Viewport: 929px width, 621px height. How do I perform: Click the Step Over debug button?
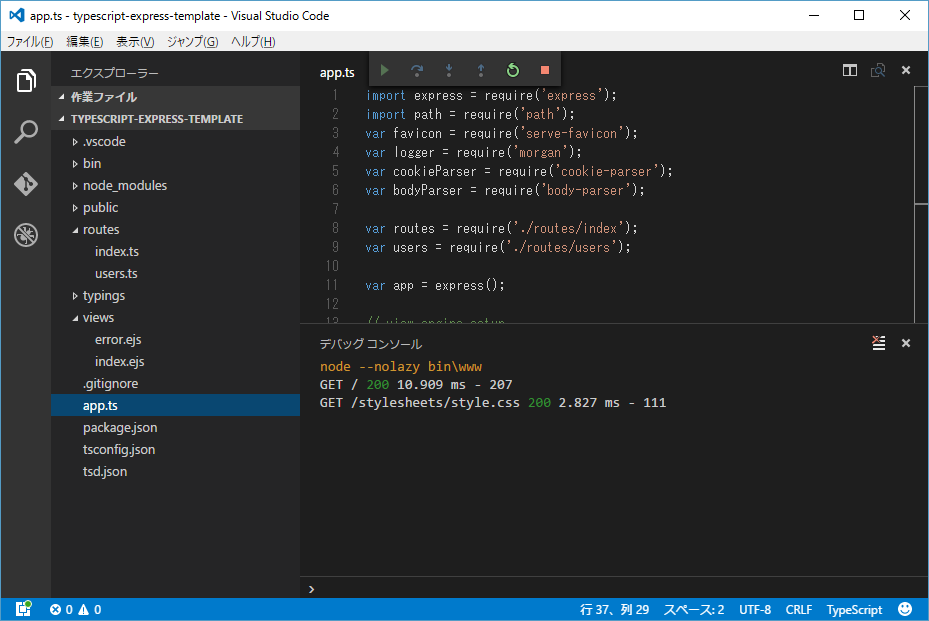[x=417, y=71]
